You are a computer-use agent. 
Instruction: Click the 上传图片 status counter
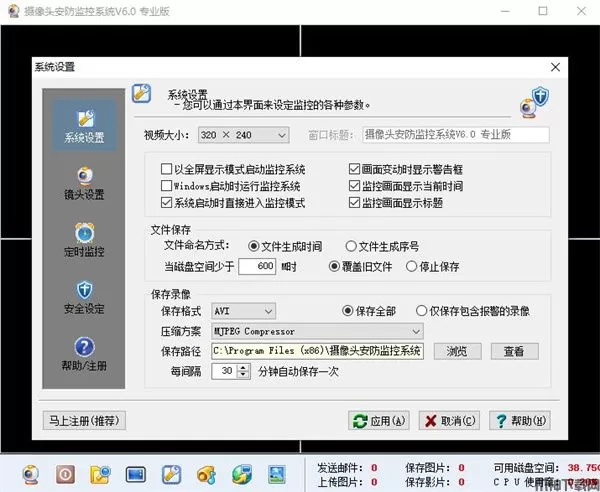(x=347, y=482)
